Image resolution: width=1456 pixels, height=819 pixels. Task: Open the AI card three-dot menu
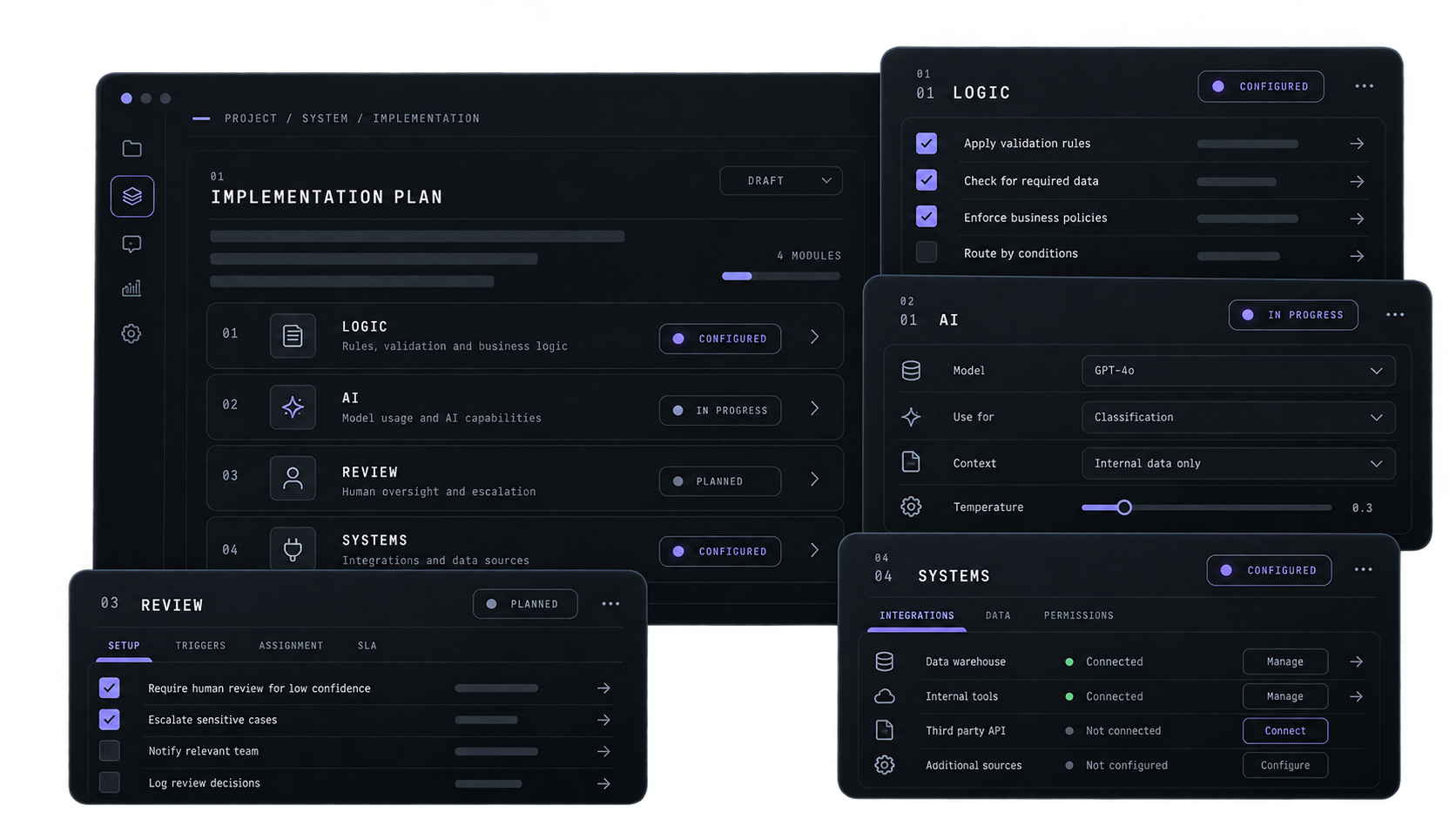(1395, 315)
